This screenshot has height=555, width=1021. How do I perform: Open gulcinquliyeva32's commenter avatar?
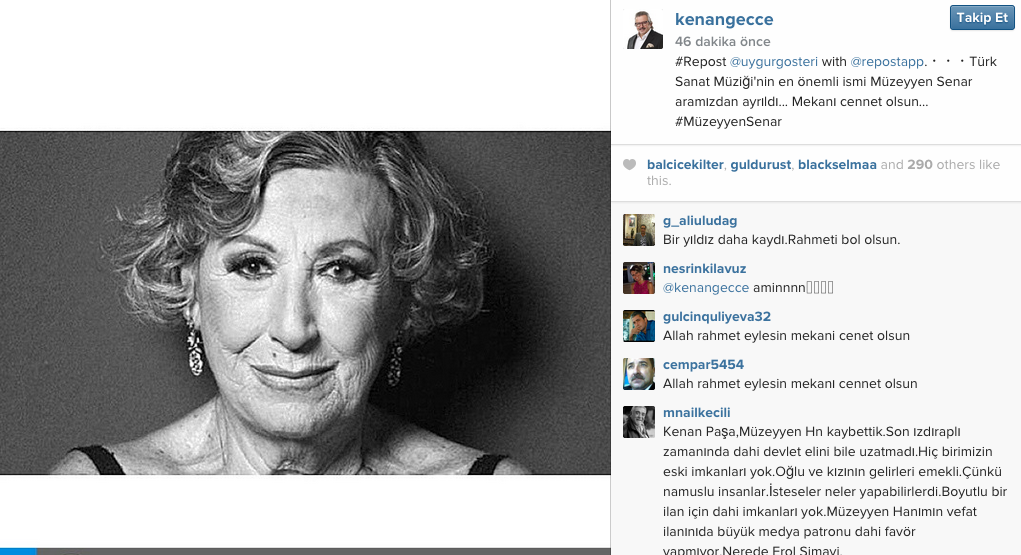click(639, 326)
